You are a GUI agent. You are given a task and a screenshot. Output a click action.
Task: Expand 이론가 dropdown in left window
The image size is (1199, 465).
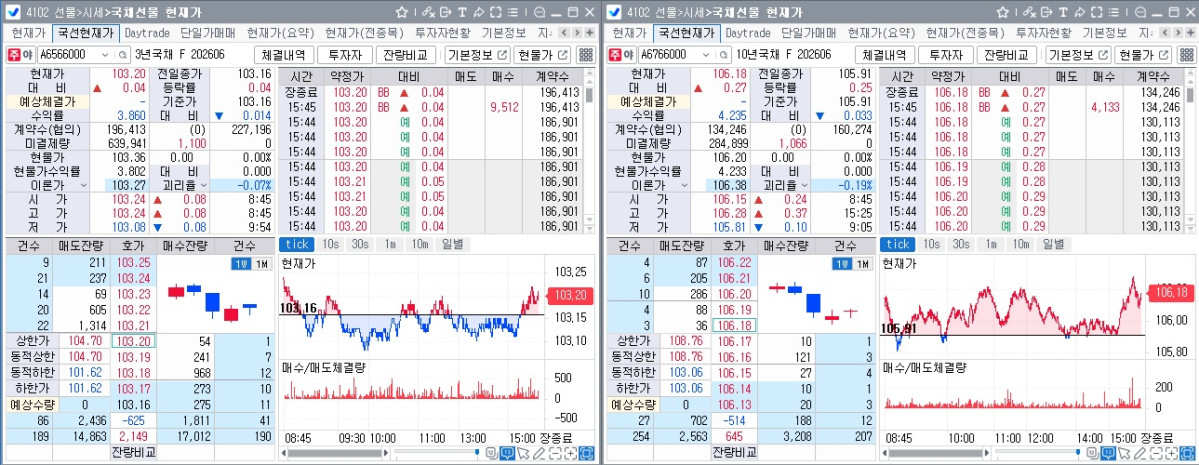point(83,185)
